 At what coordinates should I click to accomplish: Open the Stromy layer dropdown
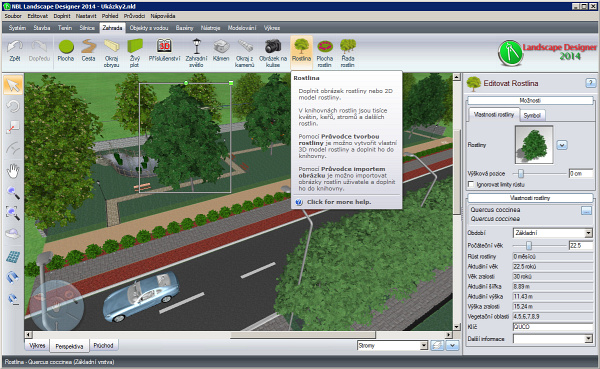(x=424, y=346)
